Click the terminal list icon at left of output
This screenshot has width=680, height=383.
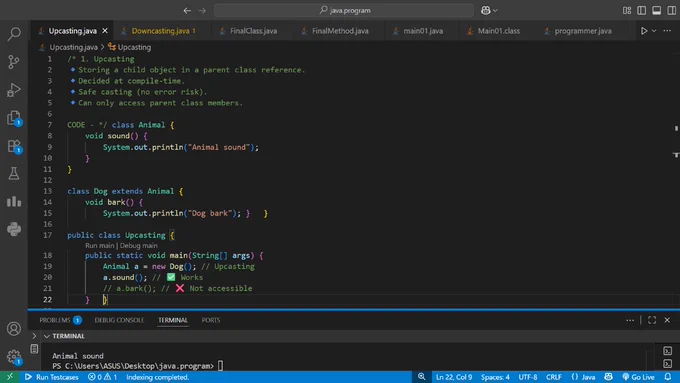(x=34, y=349)
